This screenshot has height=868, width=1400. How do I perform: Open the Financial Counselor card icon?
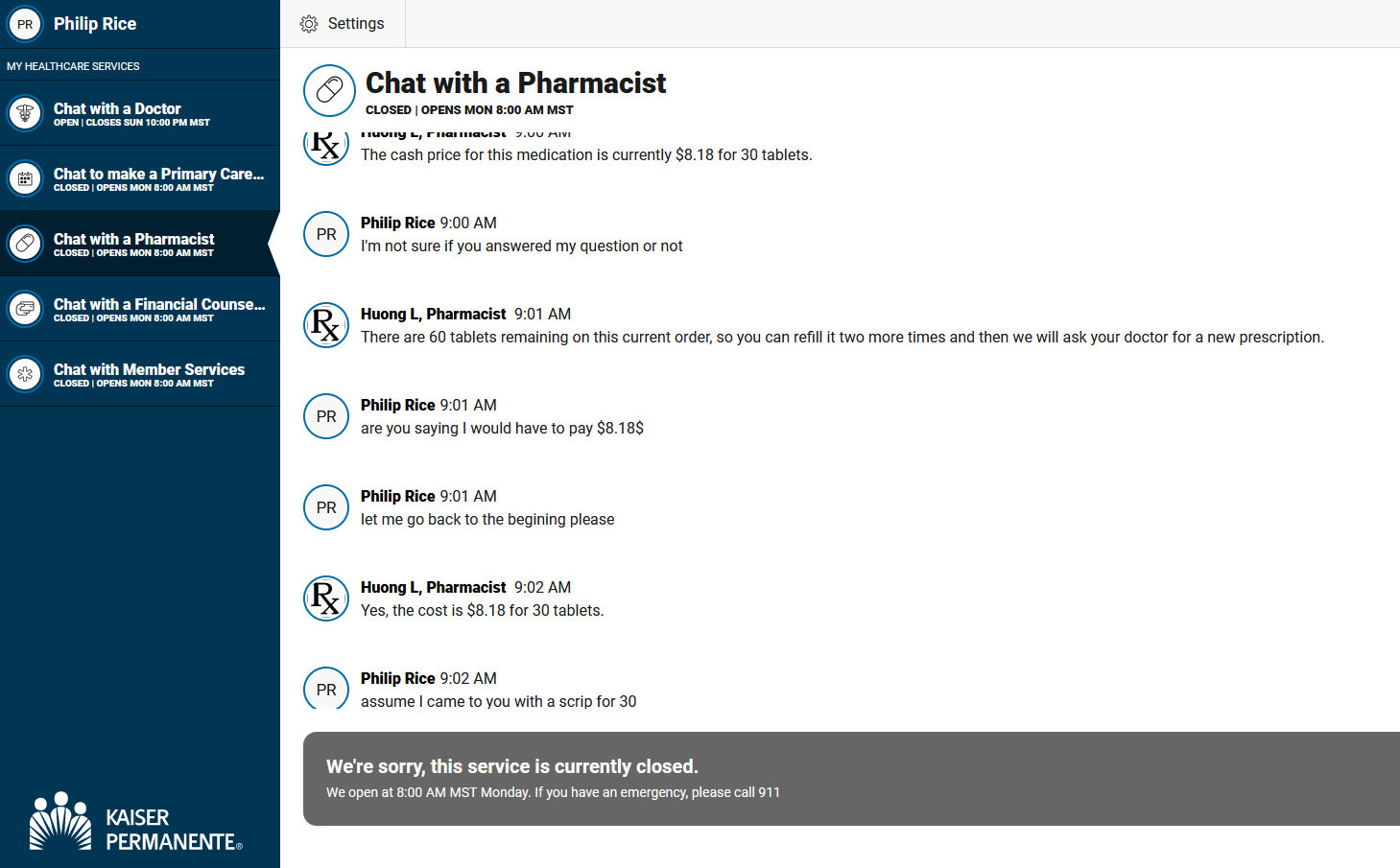coord(25,309)
